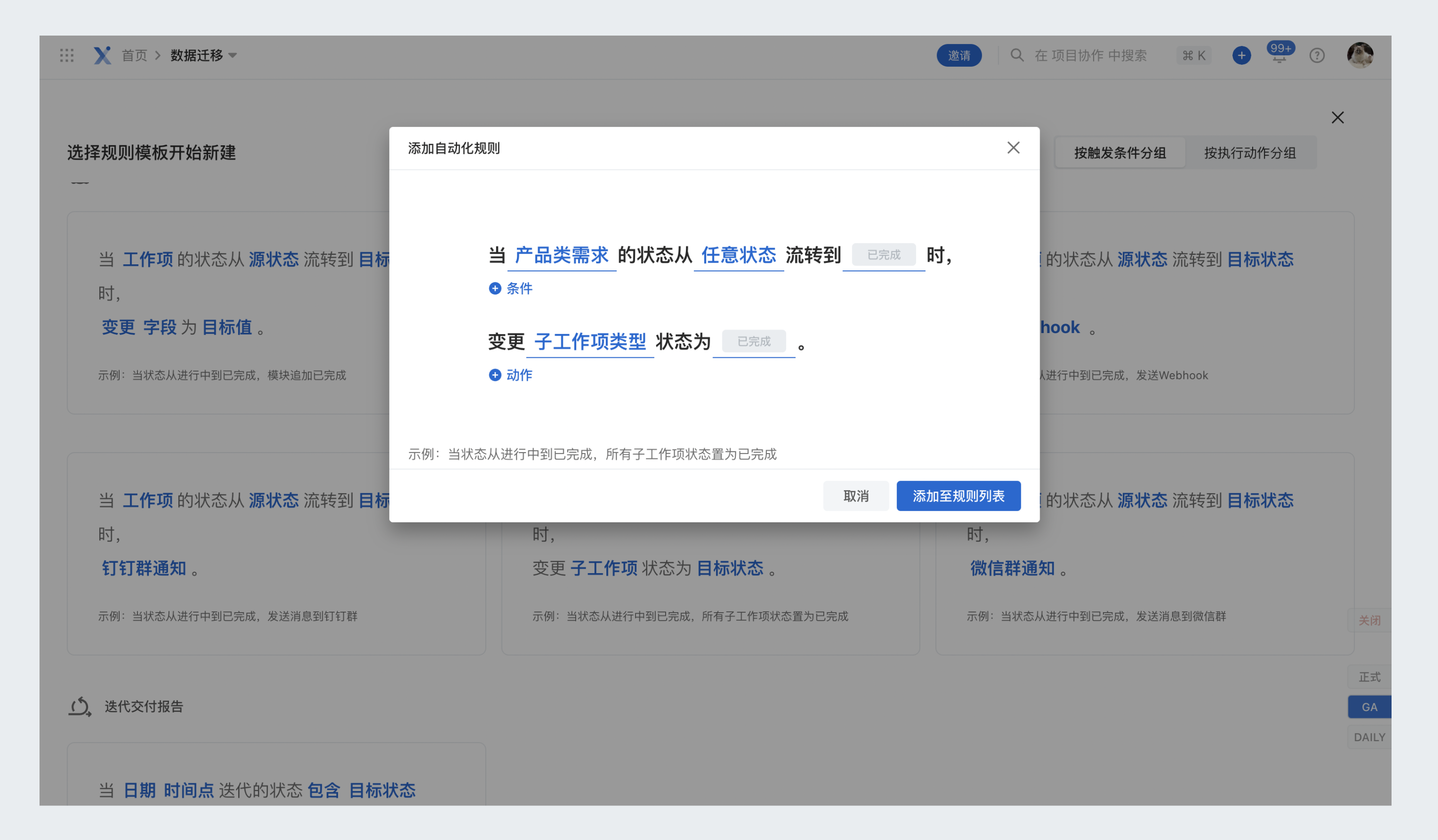Click the 邀请 invite button

pos(959,55)
